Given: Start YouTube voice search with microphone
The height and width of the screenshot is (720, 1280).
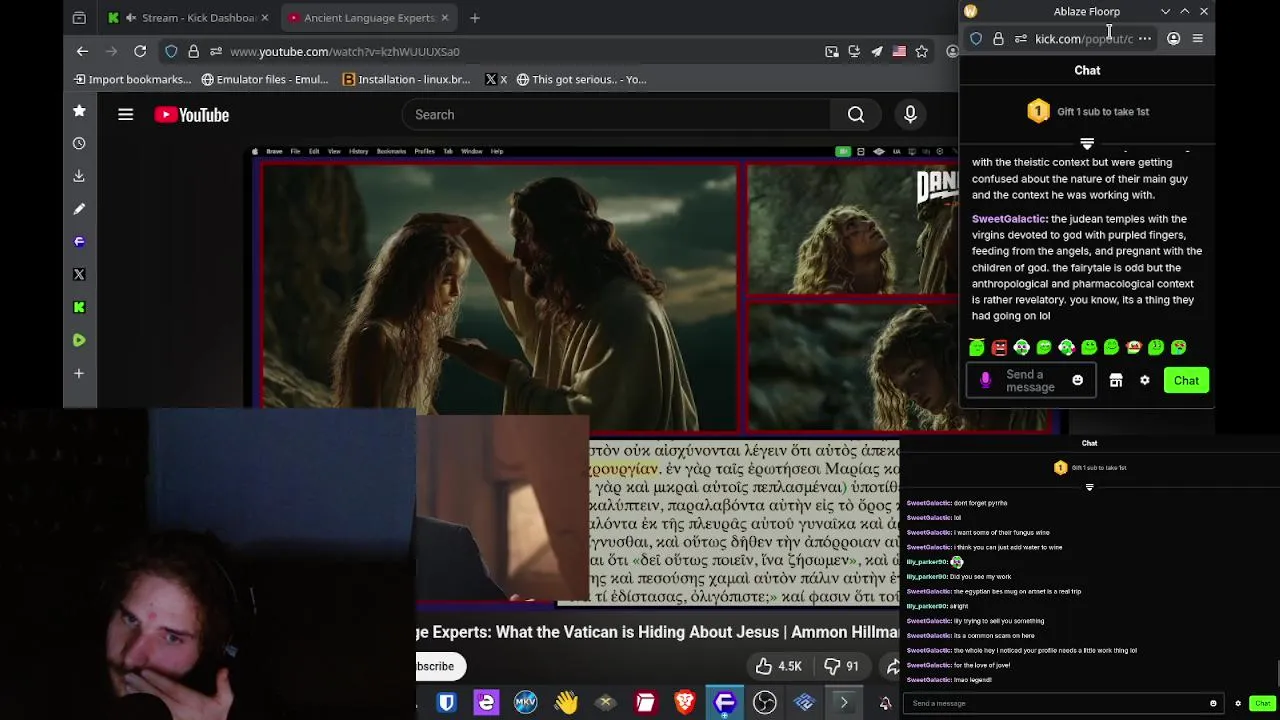Looking at the screenshot, I should tap(910, 115).
